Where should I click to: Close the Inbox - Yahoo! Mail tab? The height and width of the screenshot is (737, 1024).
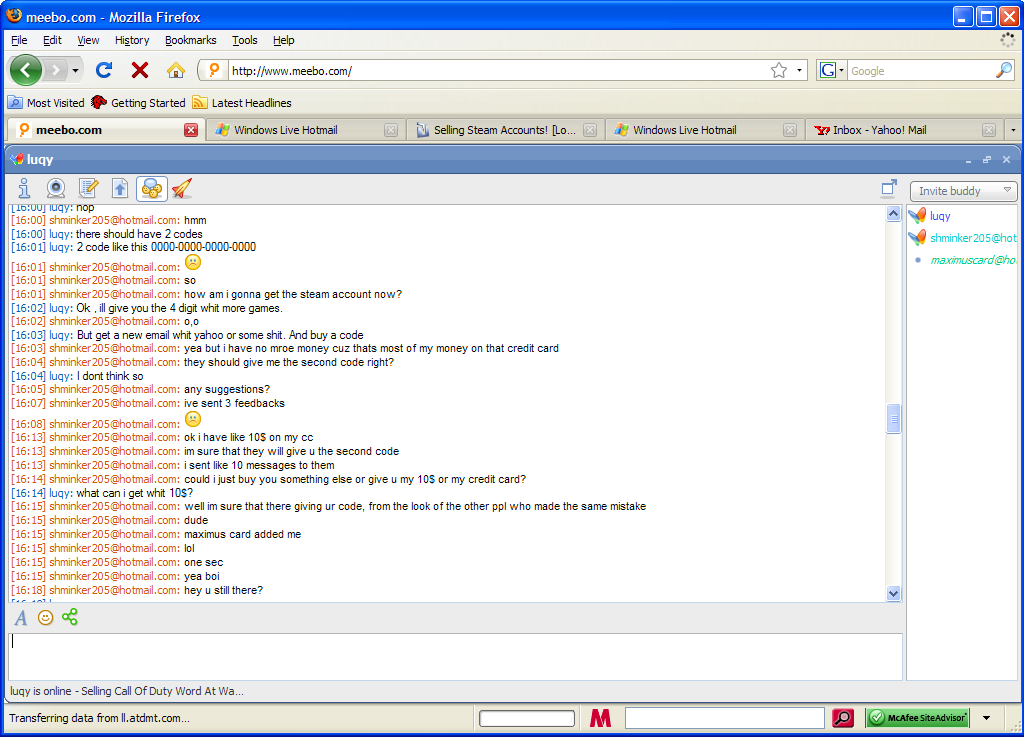tap(989, 130)
